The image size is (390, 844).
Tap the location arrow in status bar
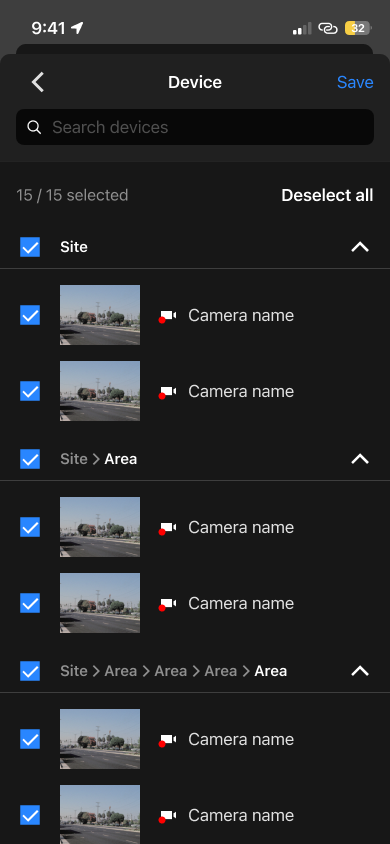click(77, 27)
